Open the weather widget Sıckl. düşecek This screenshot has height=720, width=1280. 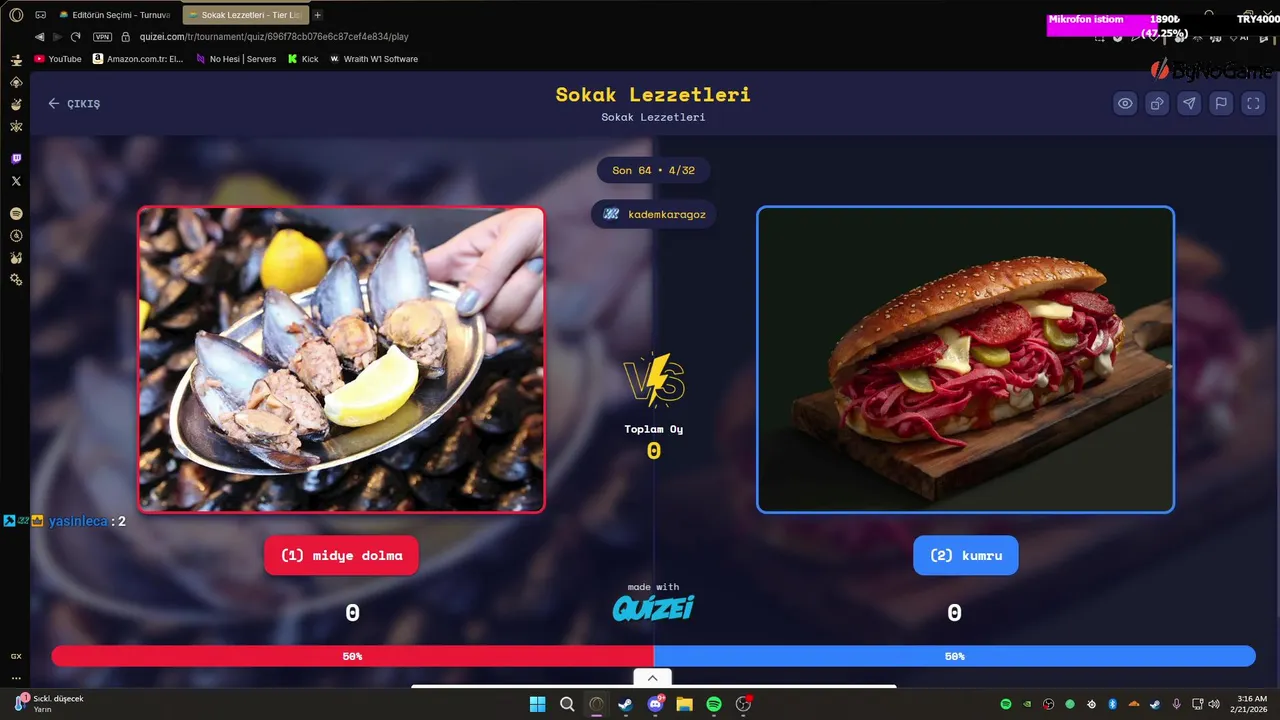tap(50, 704)
